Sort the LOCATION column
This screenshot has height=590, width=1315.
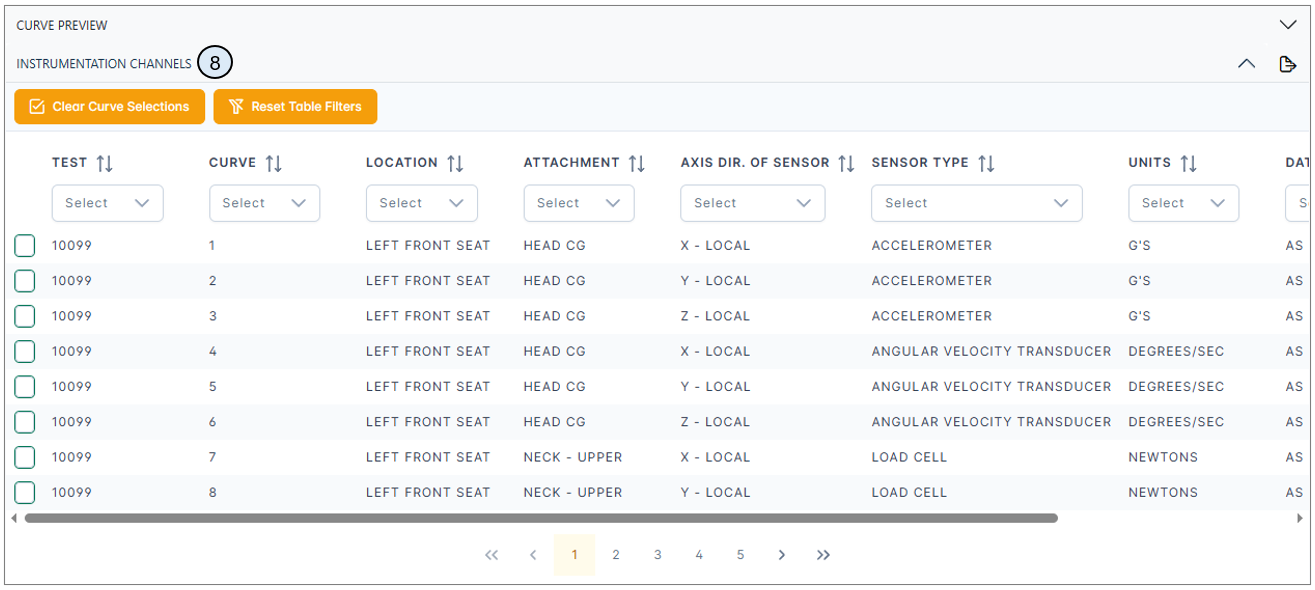457,162
